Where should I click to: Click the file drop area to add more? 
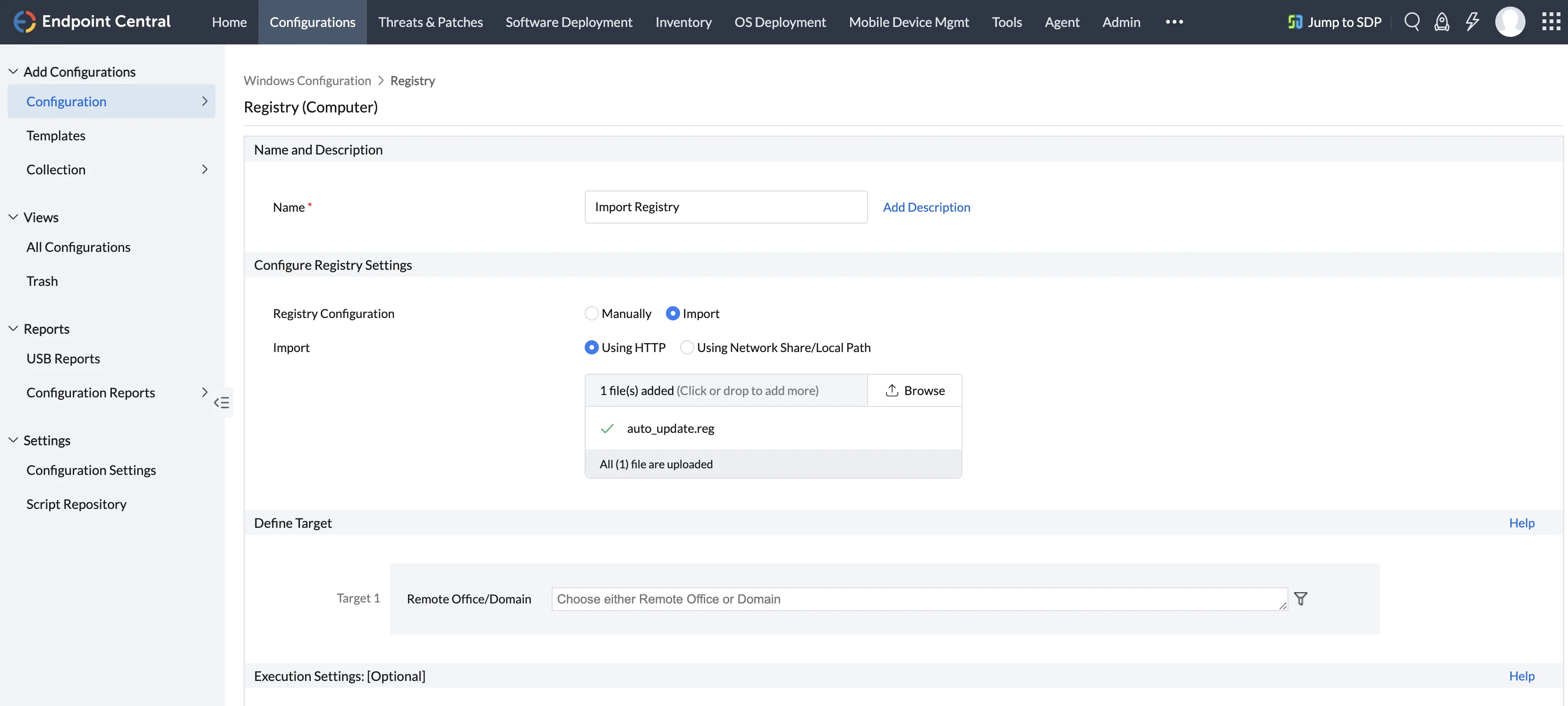725,390
